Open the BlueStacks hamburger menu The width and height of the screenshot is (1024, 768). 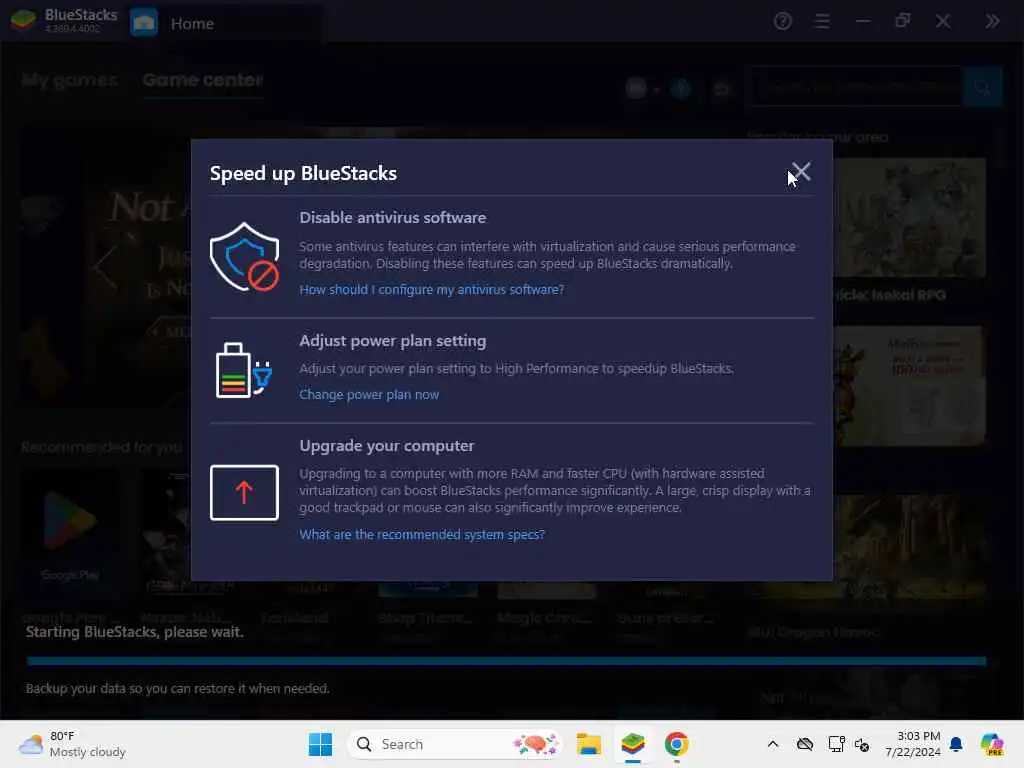point(822,22)
